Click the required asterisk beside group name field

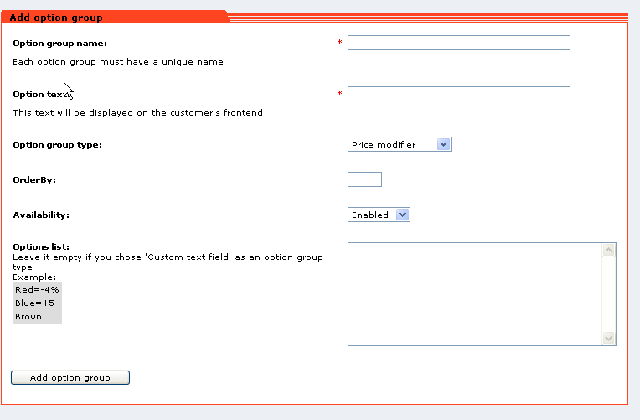[x=340, y=42]
